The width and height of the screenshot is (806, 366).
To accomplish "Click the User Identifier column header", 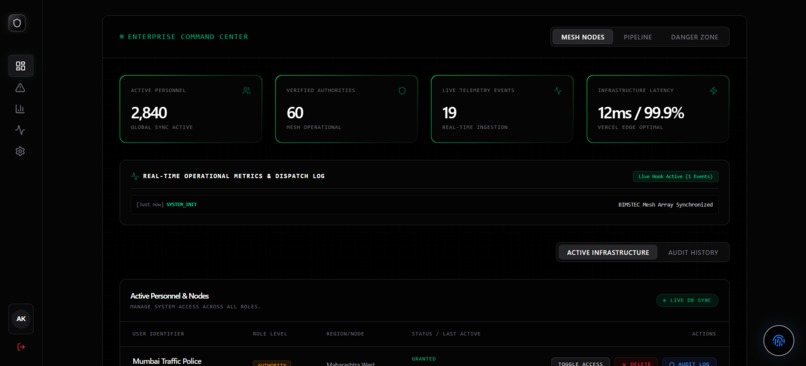I will 158,334.
